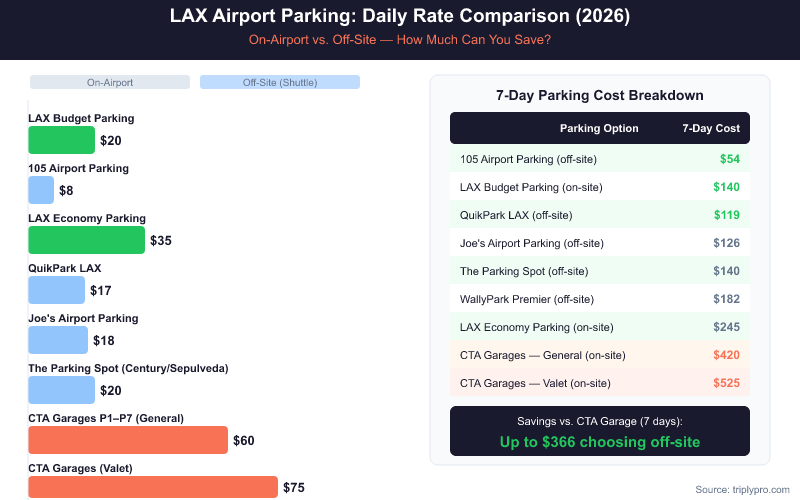
Task: Click the CTA Garages Valet orange bar
Action: [152, 486]
